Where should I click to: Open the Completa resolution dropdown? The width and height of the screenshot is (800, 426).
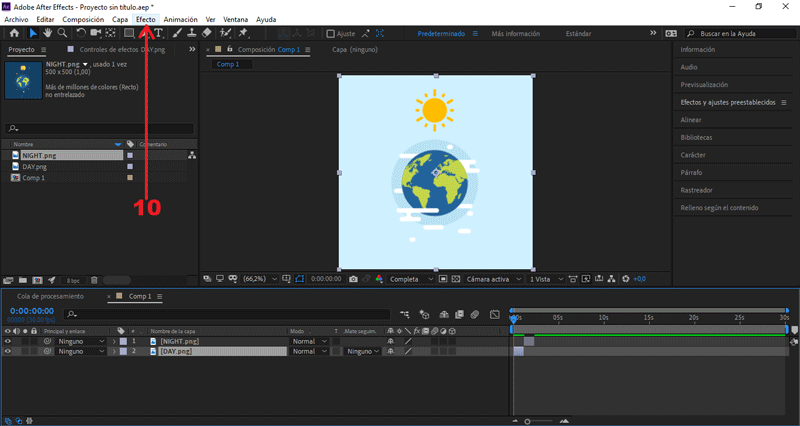411,279
